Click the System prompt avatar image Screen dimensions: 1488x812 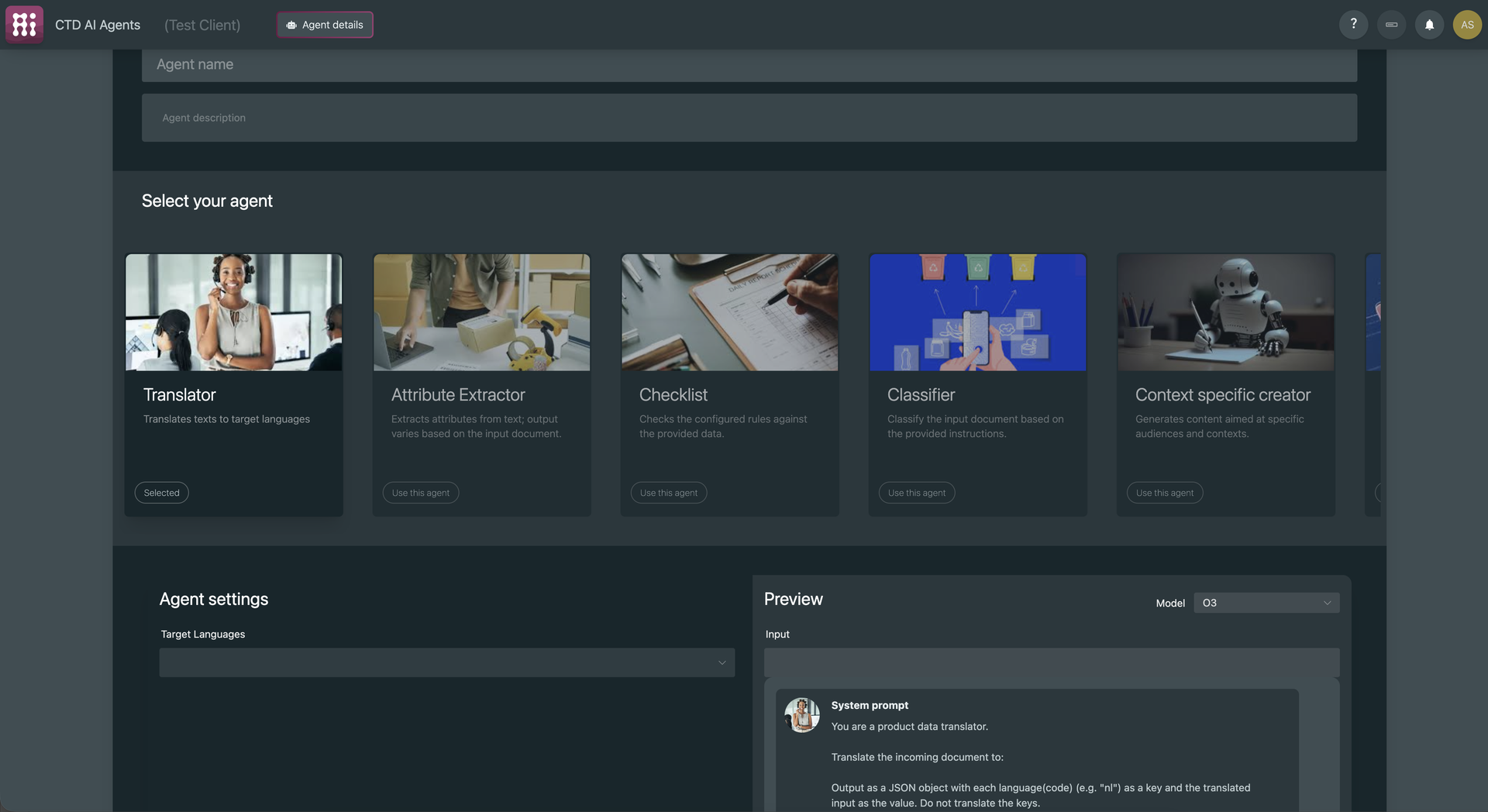802,715
